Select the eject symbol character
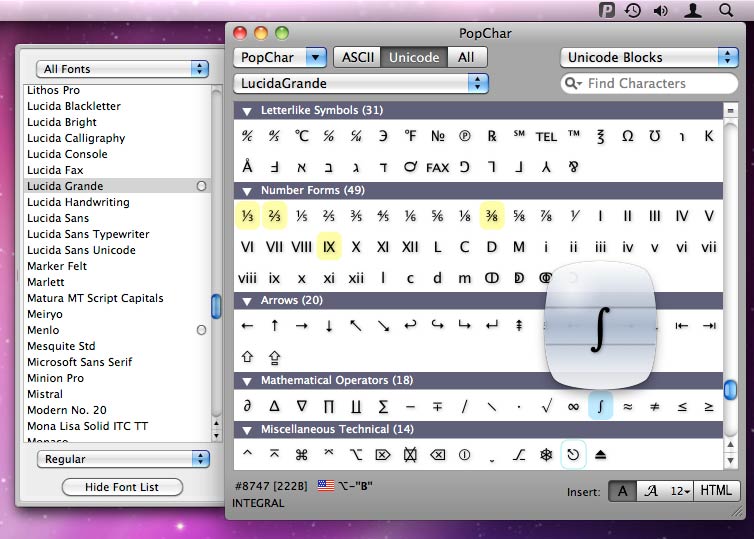This screenshot has height=539, width=754. (x=600, y=455)
